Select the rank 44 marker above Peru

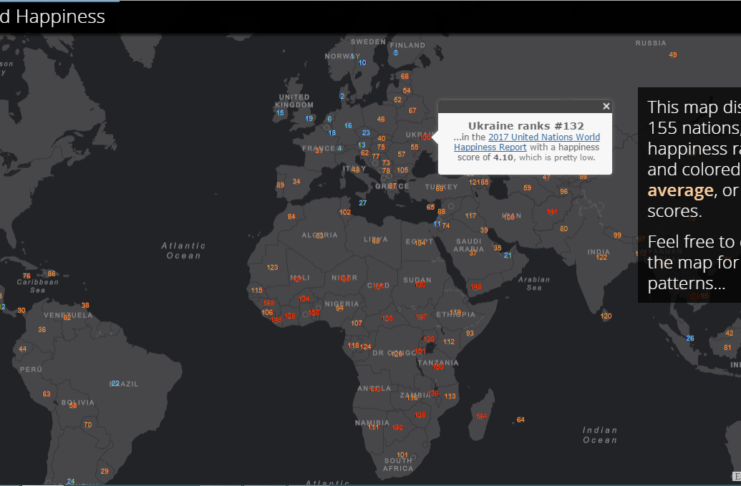point(22,349)
